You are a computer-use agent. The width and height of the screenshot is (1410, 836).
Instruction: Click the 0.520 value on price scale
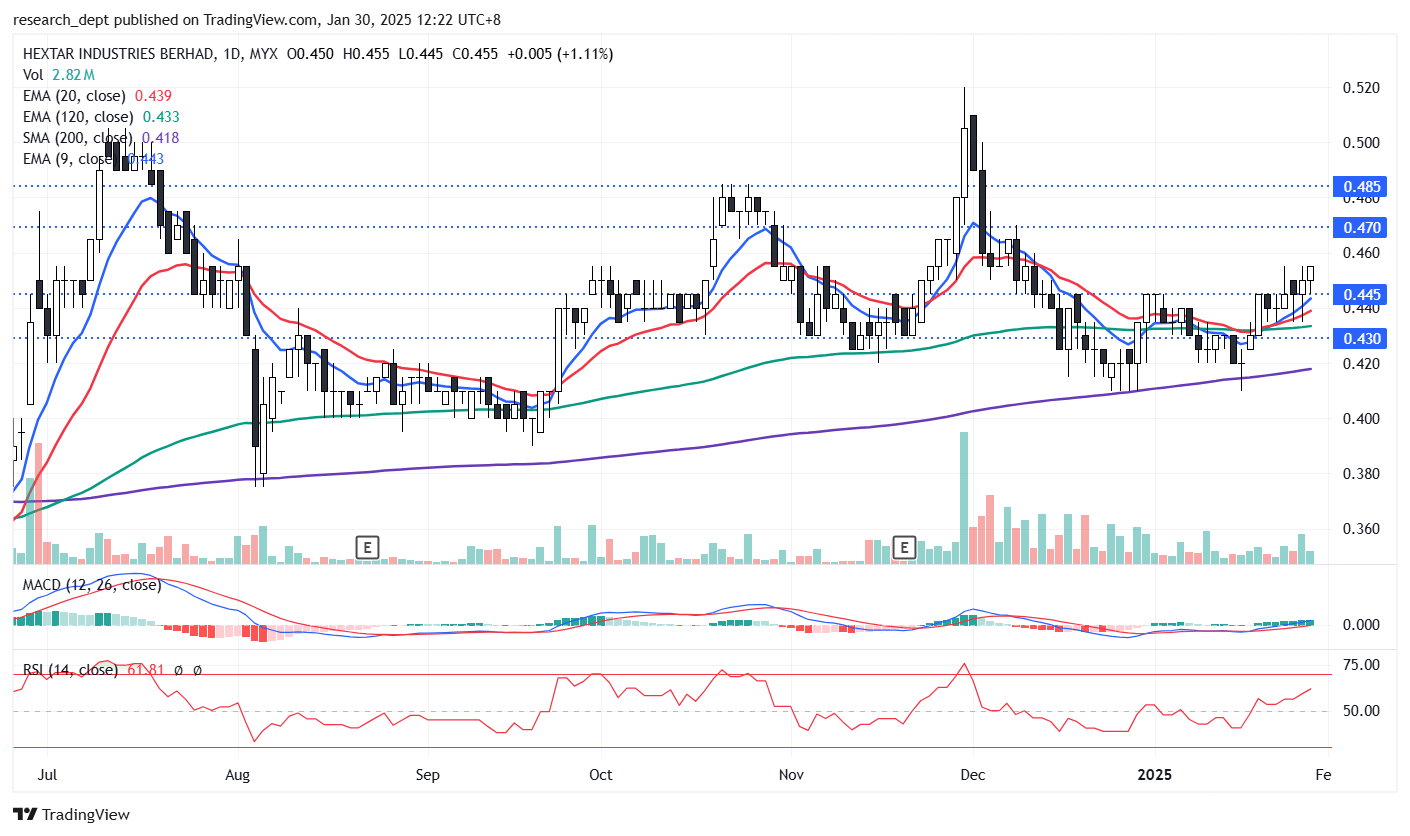pos(1361,88)
